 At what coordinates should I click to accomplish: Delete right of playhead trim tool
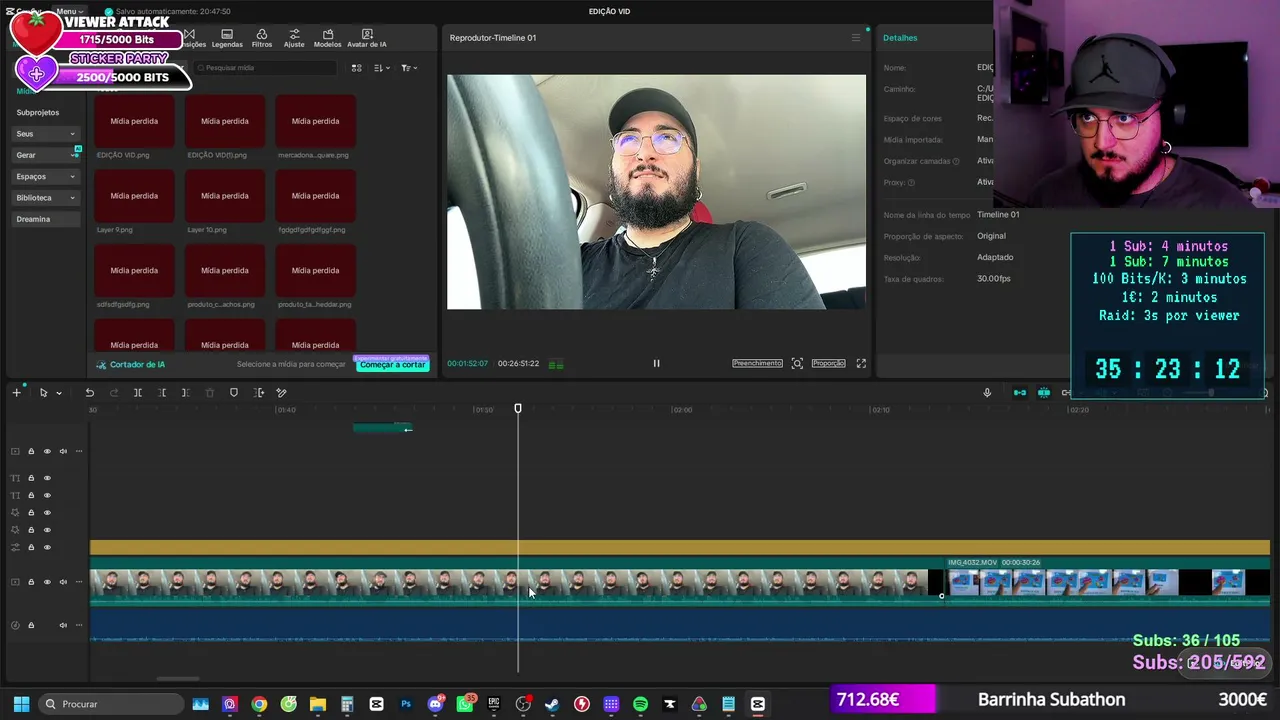coord(185,393)
